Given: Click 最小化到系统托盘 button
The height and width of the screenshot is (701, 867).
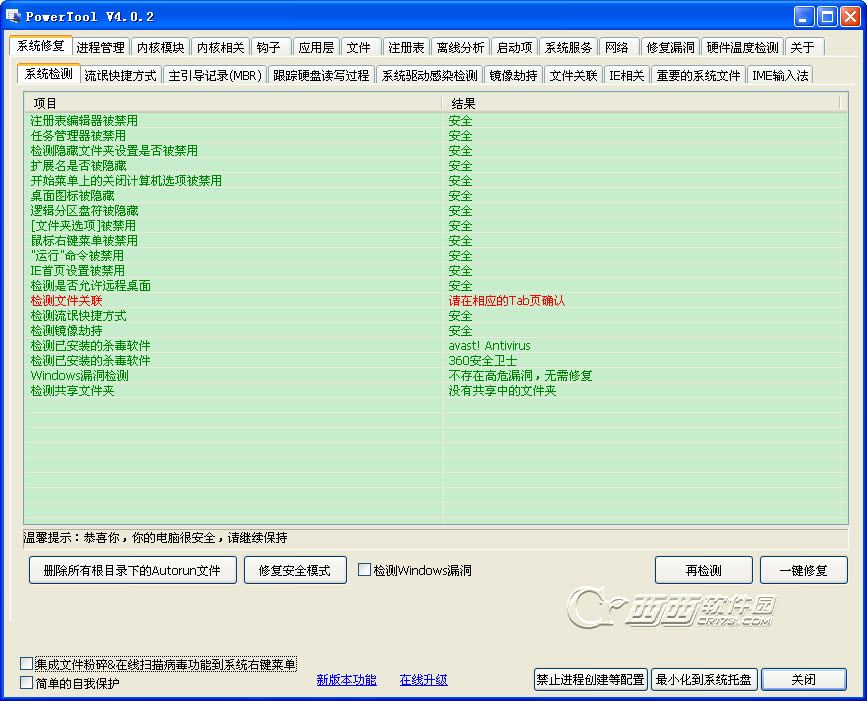Looking at the screenshot, I should [x=703, y=679].
